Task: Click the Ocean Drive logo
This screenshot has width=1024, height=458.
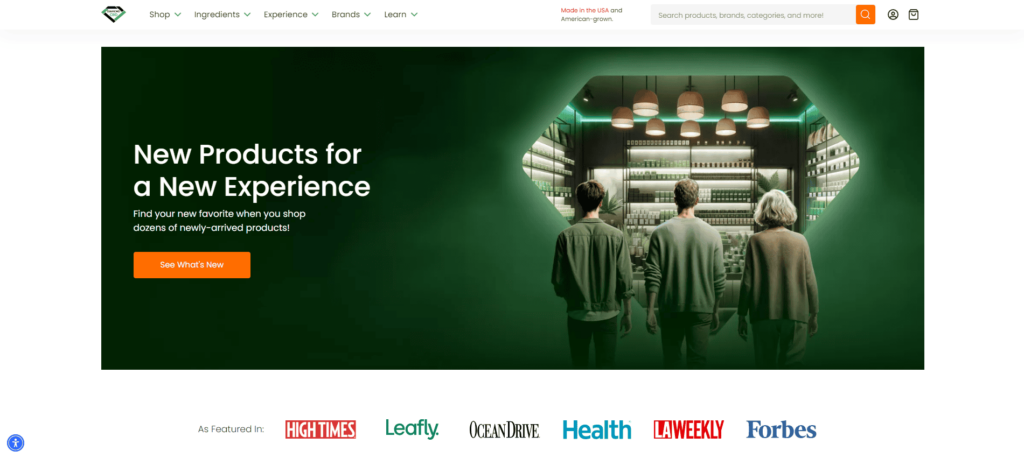Action: (504, 430)
